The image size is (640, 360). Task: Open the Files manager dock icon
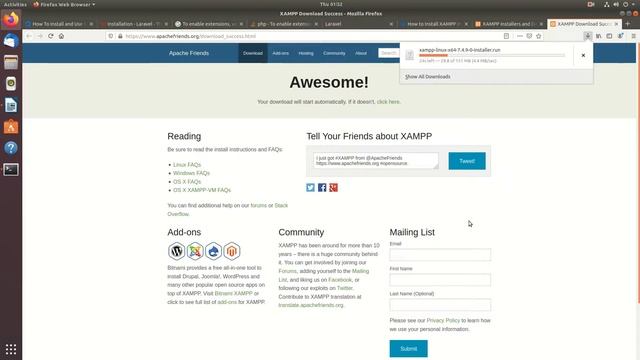pos(11,62)
